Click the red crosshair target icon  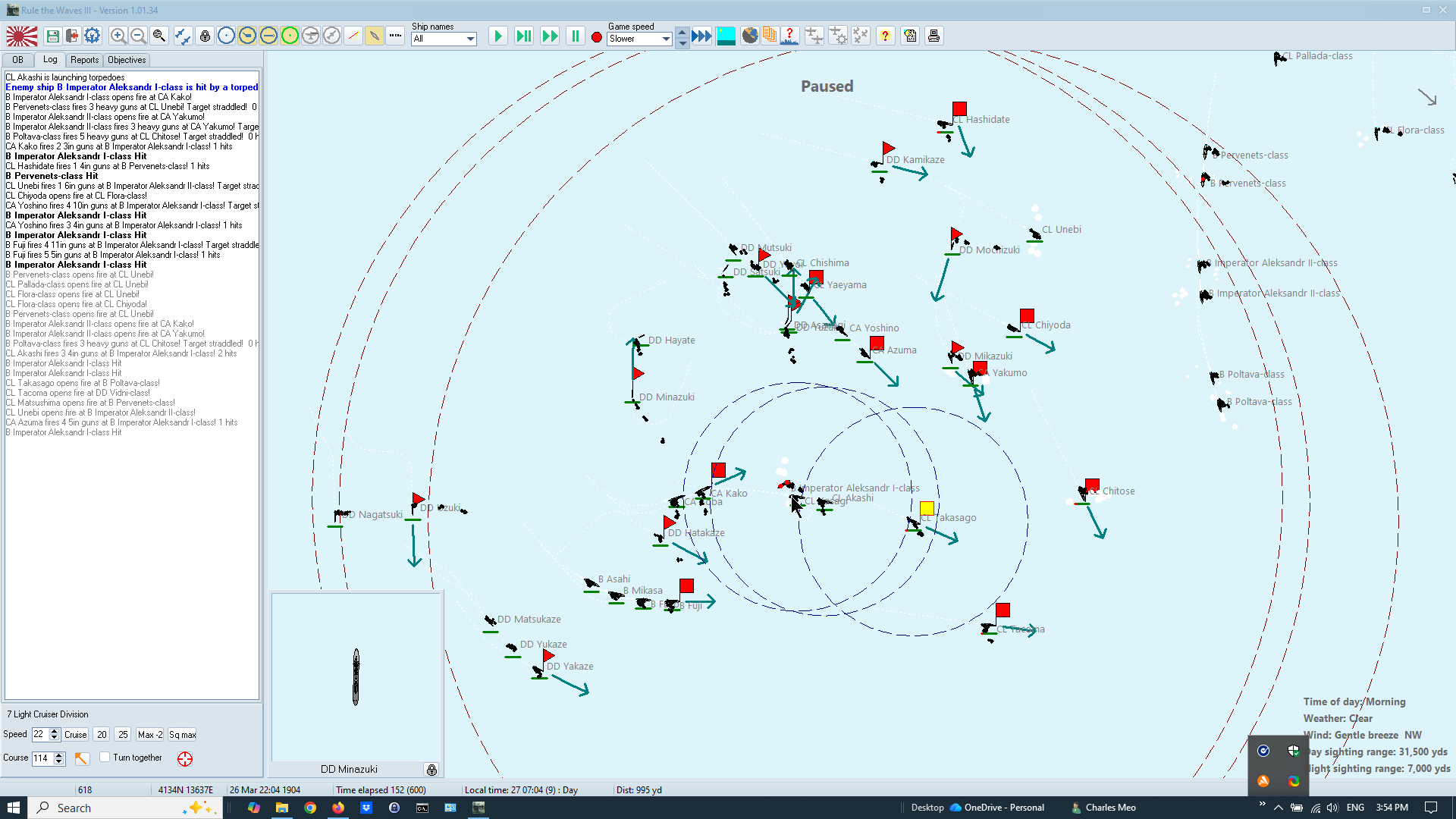[x=185, y=758]
